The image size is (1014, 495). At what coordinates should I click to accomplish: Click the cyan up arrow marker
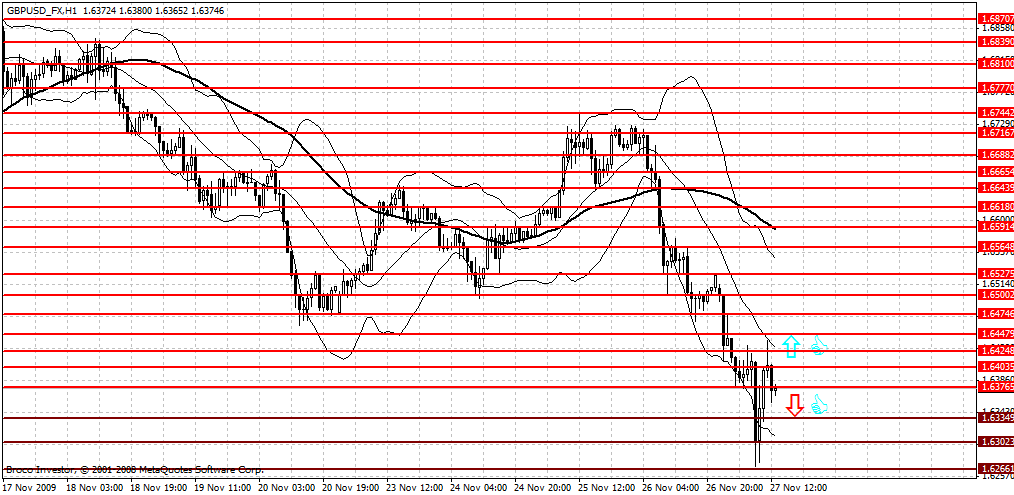click(x=792, y=347)
